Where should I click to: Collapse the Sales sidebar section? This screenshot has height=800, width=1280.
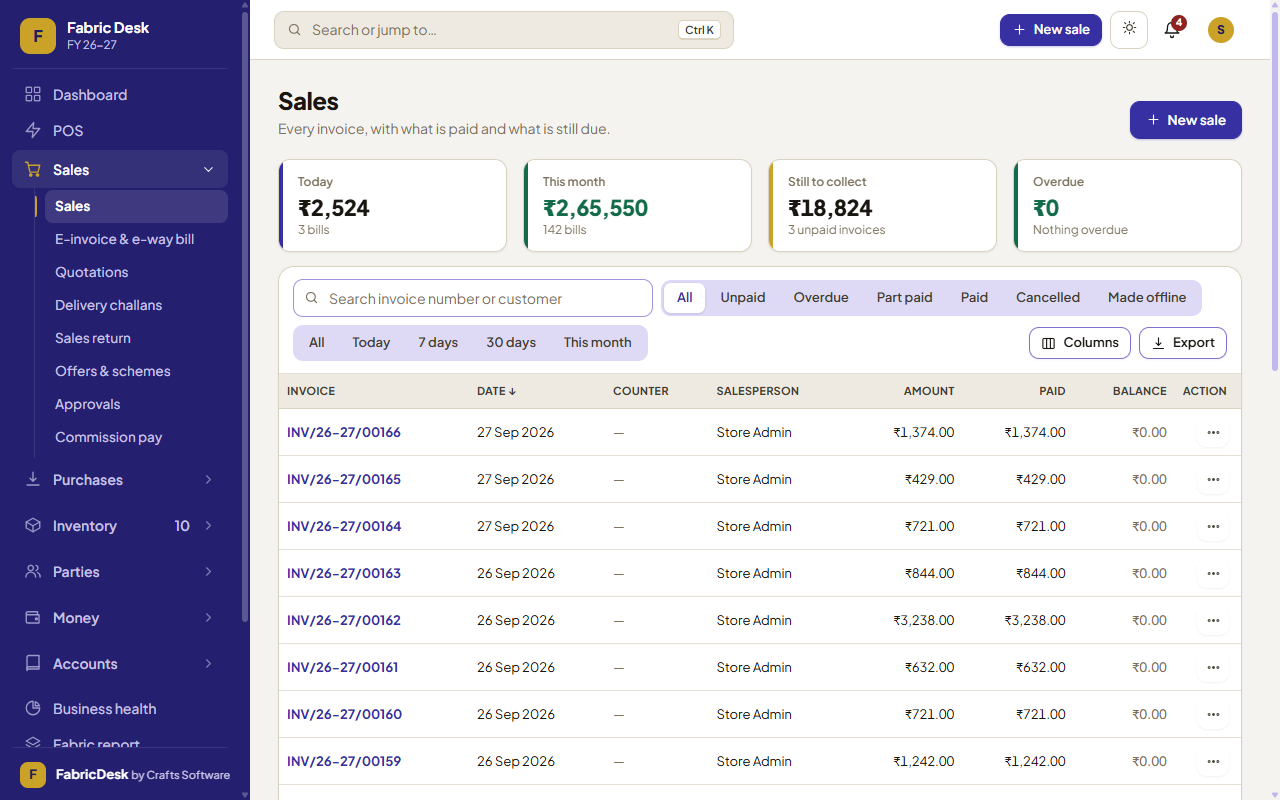pos(208,170)
